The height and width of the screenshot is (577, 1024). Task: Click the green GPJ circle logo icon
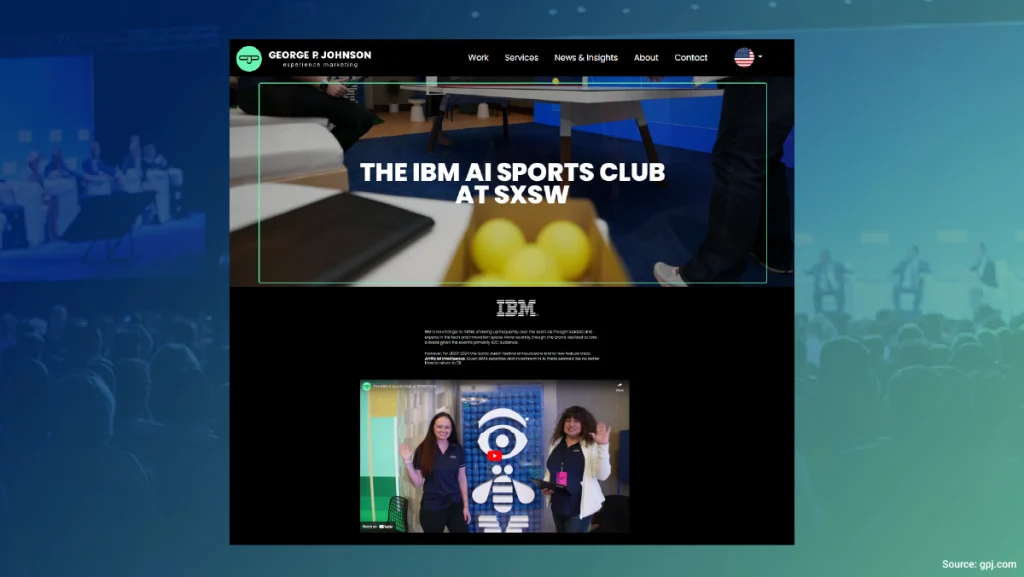tap(249, 58)
